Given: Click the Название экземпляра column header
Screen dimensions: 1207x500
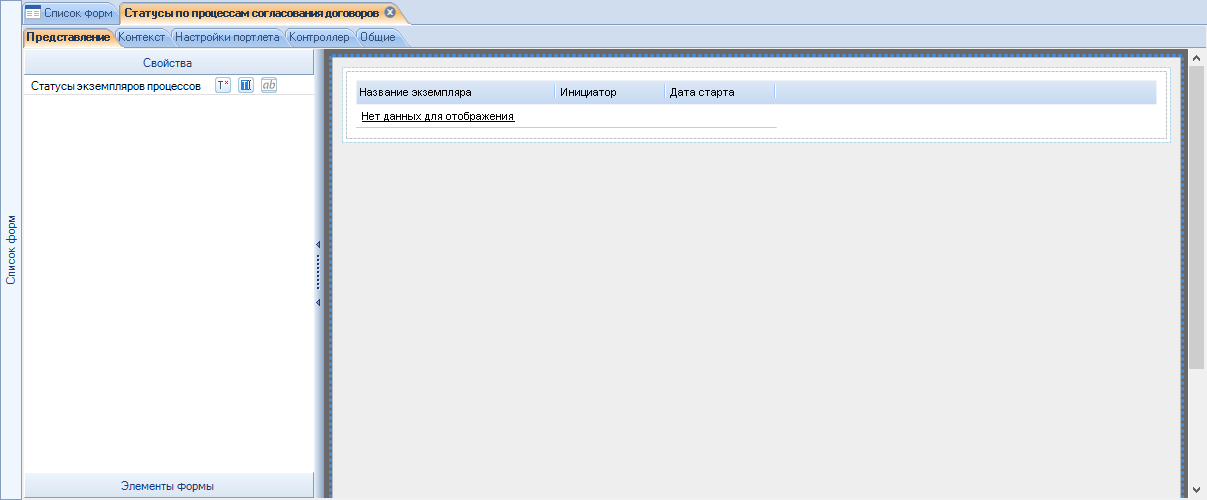Looking at the screenshot, I should tap(454, 92).
